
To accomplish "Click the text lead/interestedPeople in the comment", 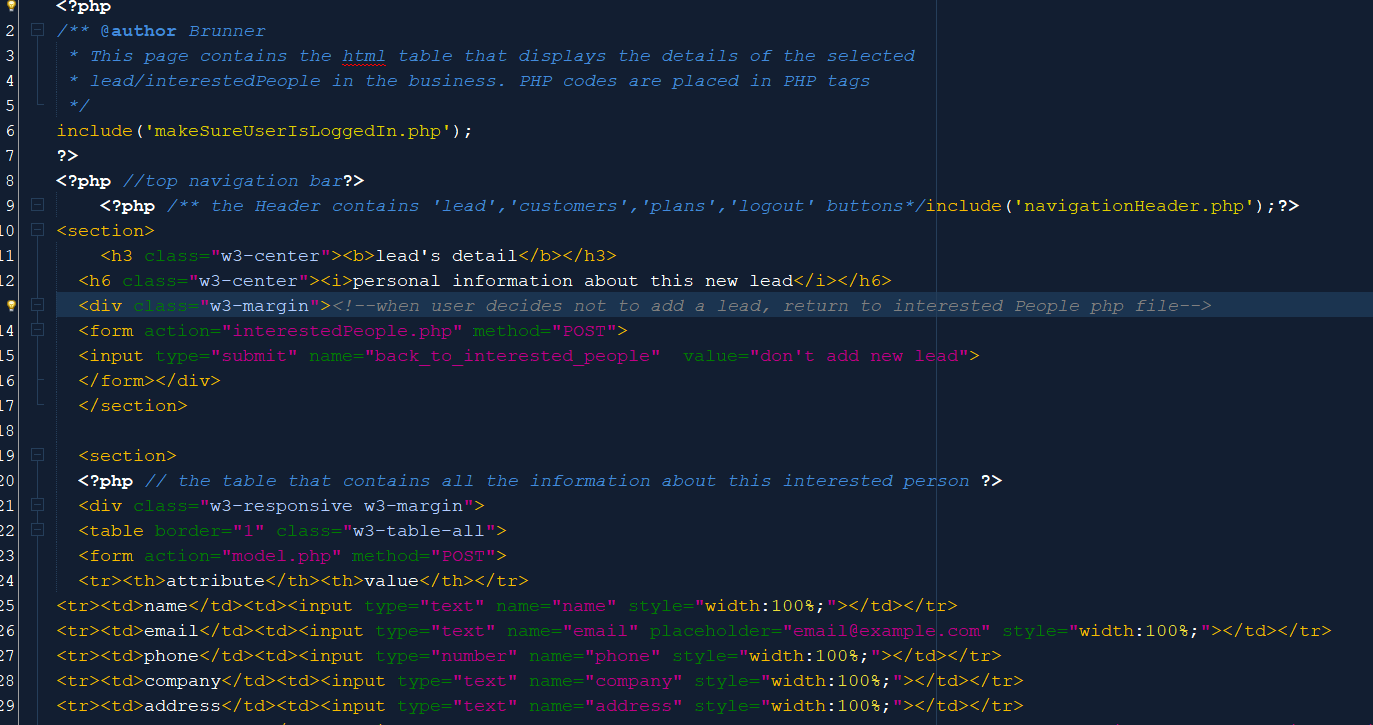I will coord(205,81).
